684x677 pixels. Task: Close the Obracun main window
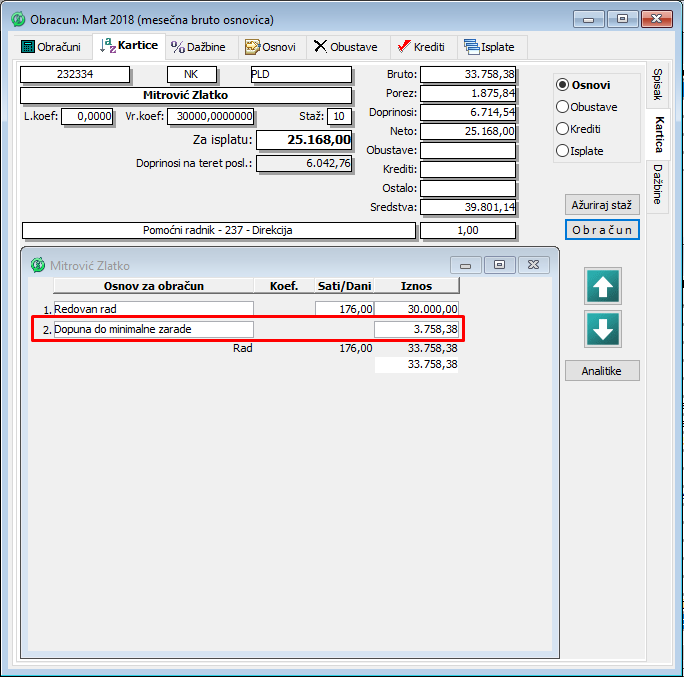coord(657,19)
